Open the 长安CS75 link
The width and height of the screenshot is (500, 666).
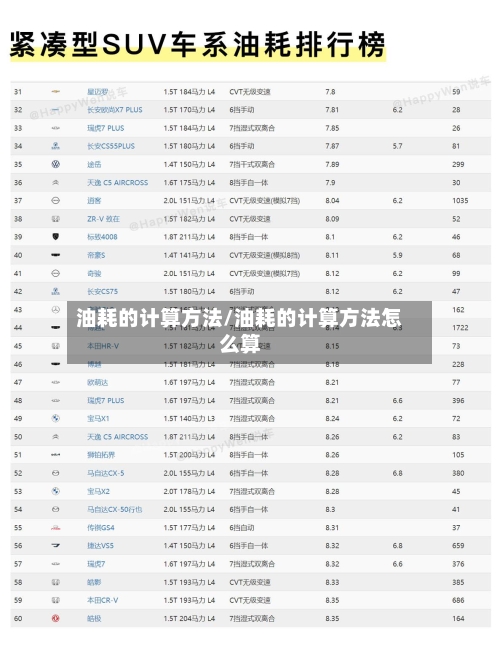(102, 291)
